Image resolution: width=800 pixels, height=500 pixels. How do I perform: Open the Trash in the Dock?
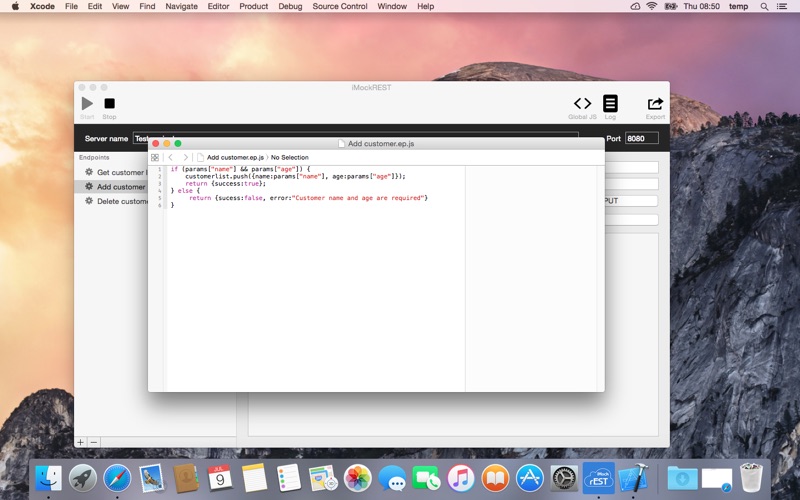click(x=751, y=479)
